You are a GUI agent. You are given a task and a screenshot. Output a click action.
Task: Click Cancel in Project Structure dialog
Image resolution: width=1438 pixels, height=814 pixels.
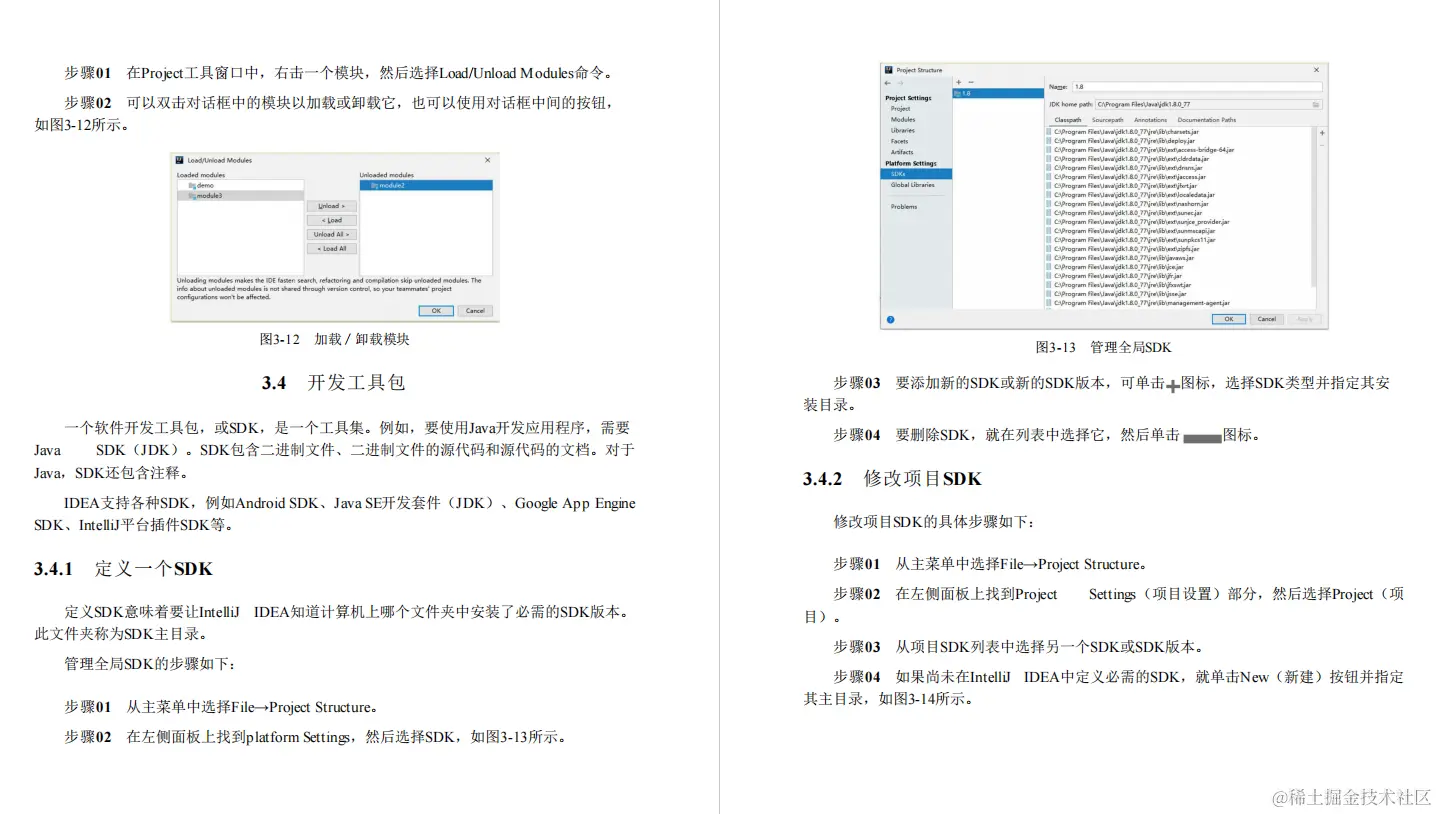click(1267, 319)
